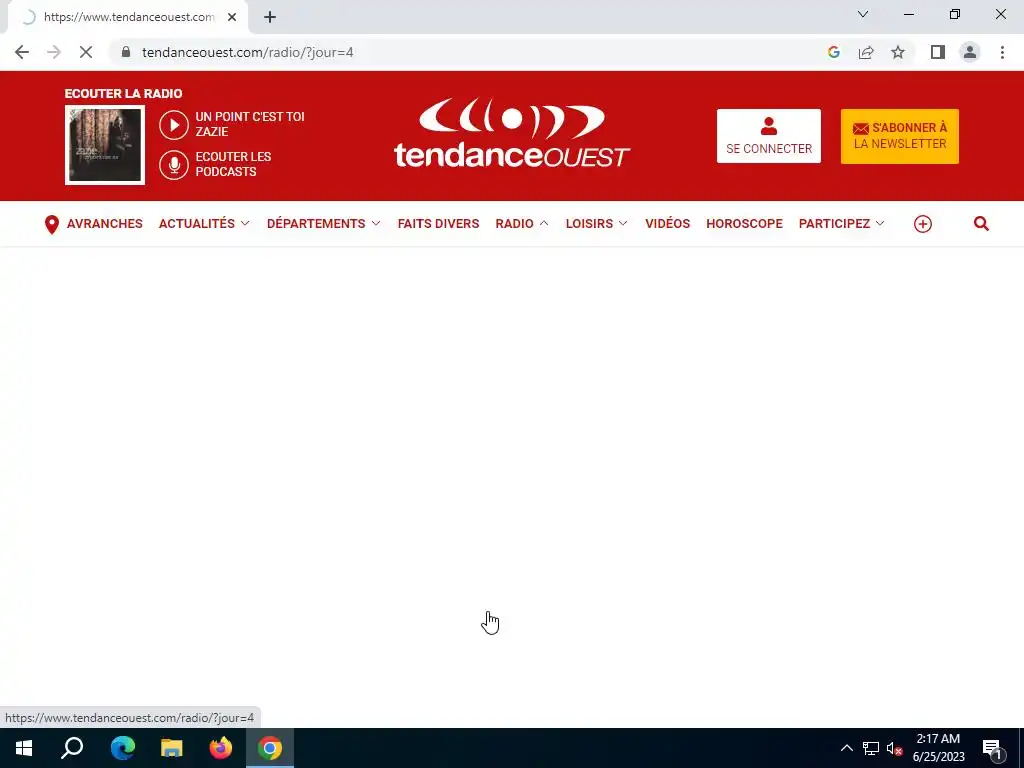Screen dimensions: 1024x768
Task: Open the Chrome three-dot menu
Action: pos(1002,52)
